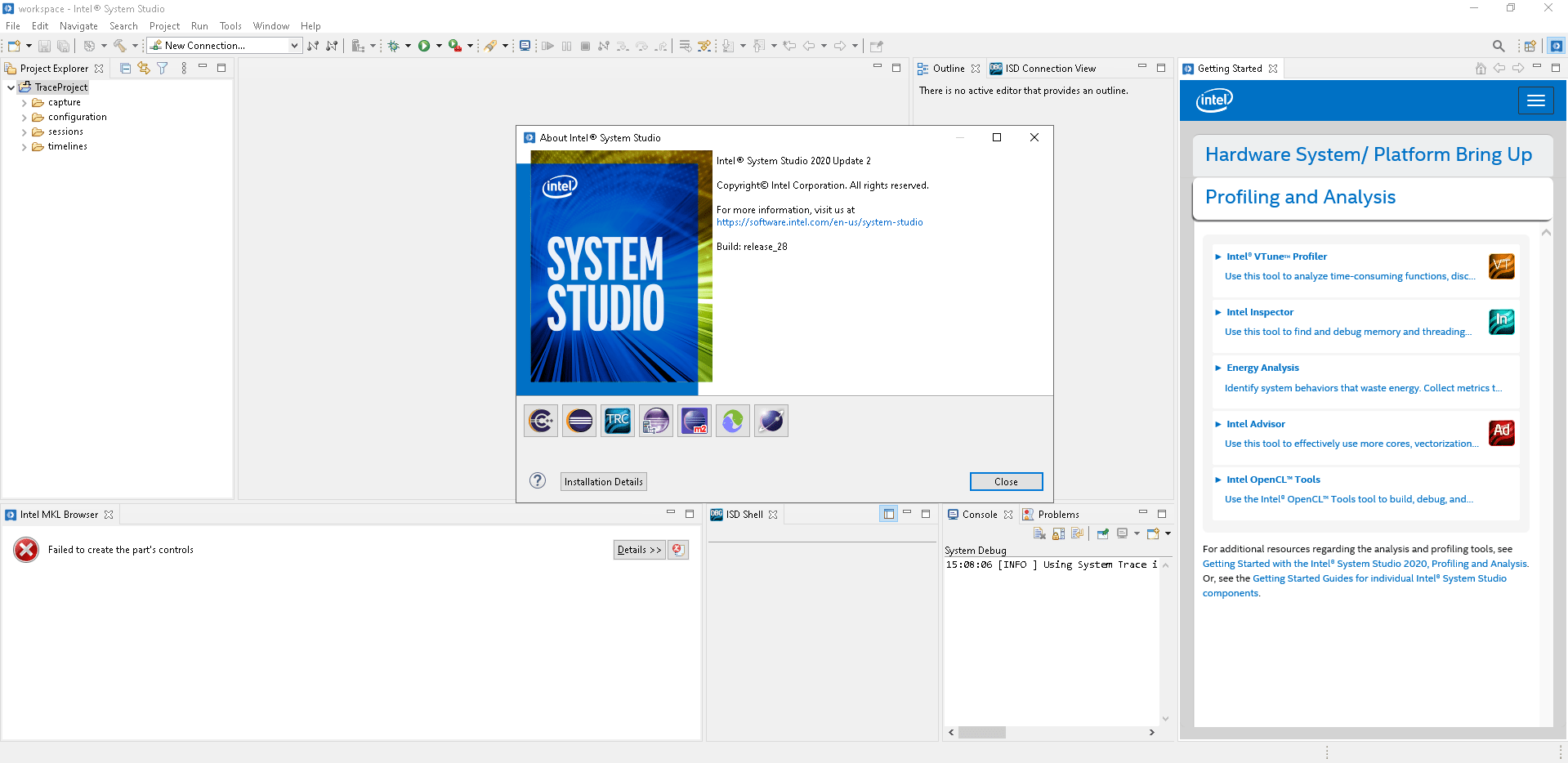Toggle the highlighted layout button in ISD Shell
This screenshot has width=1568, height=763.
pos(888,514)
